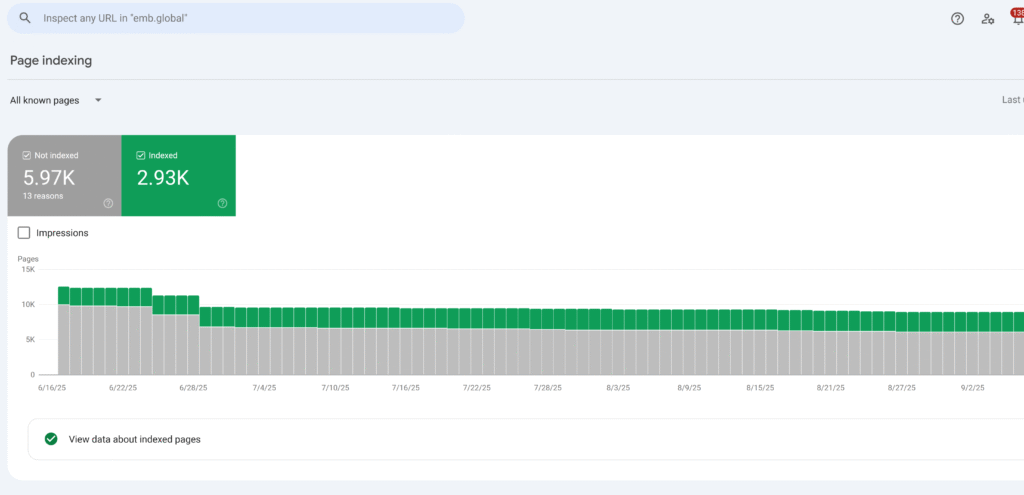1024x495 pixels.
Task: Click the first chart bar above 6/16/25
Action: coord(63,330)
